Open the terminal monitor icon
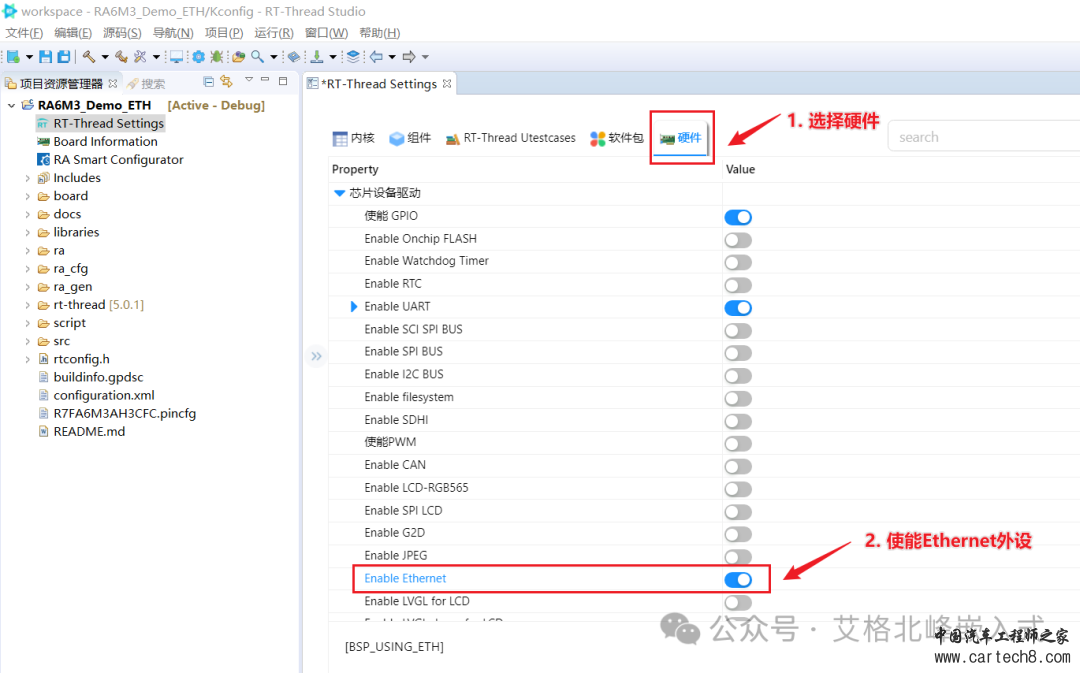The height and width of the screenshot is (673, 1080). 177,56
